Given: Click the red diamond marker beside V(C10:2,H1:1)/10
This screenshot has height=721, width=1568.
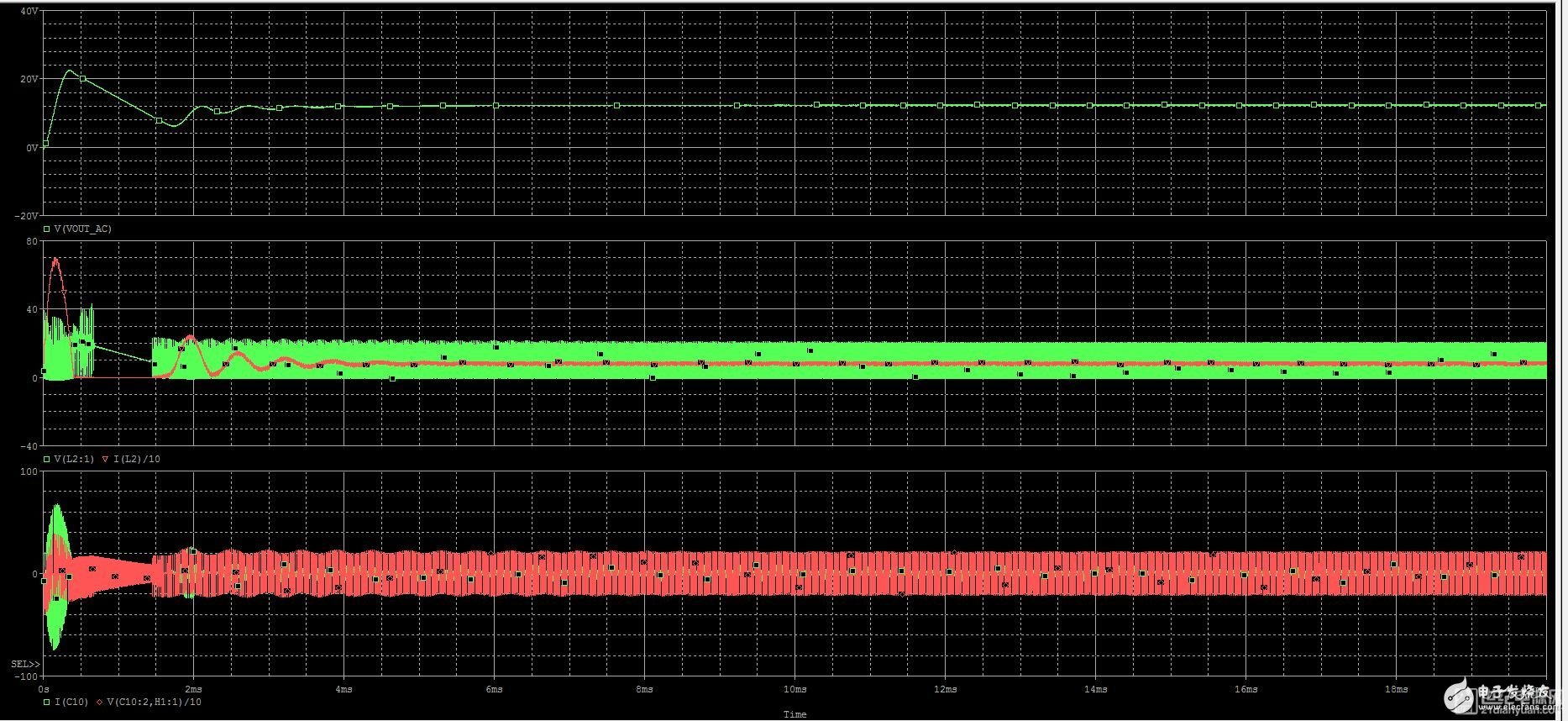Looking at the screenshot, I should 99,702.
